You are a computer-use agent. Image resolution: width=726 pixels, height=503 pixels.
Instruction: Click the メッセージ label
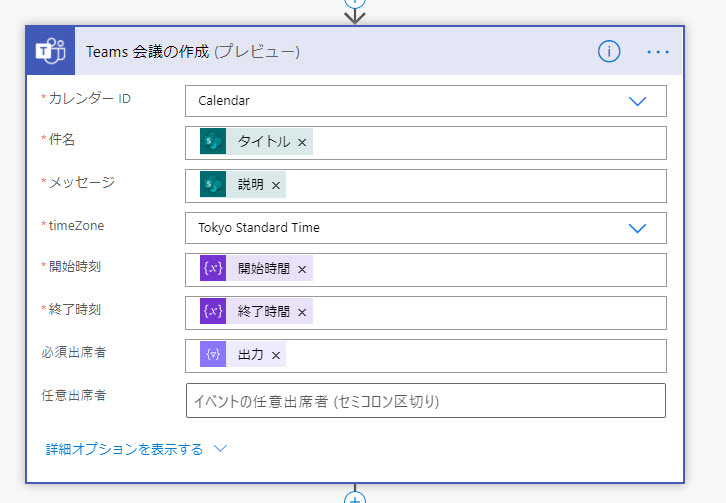click(x=81, y=182)
